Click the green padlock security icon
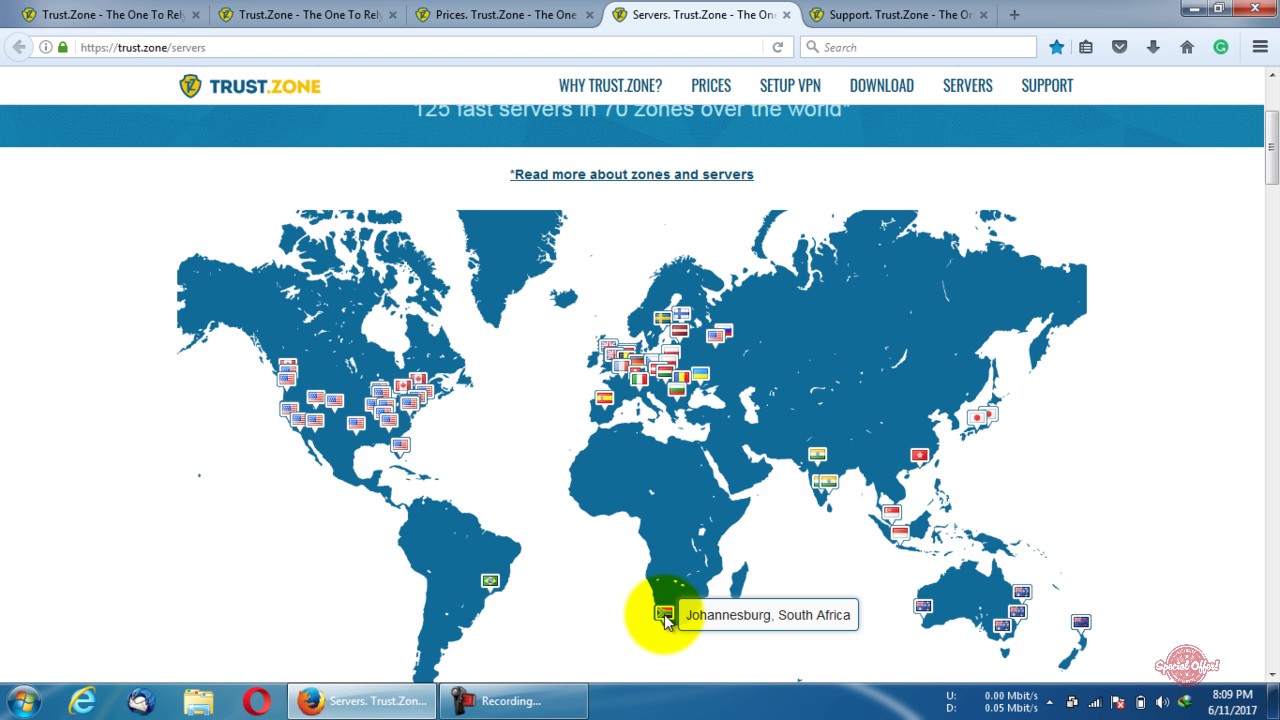 click(x=63, y=47)
